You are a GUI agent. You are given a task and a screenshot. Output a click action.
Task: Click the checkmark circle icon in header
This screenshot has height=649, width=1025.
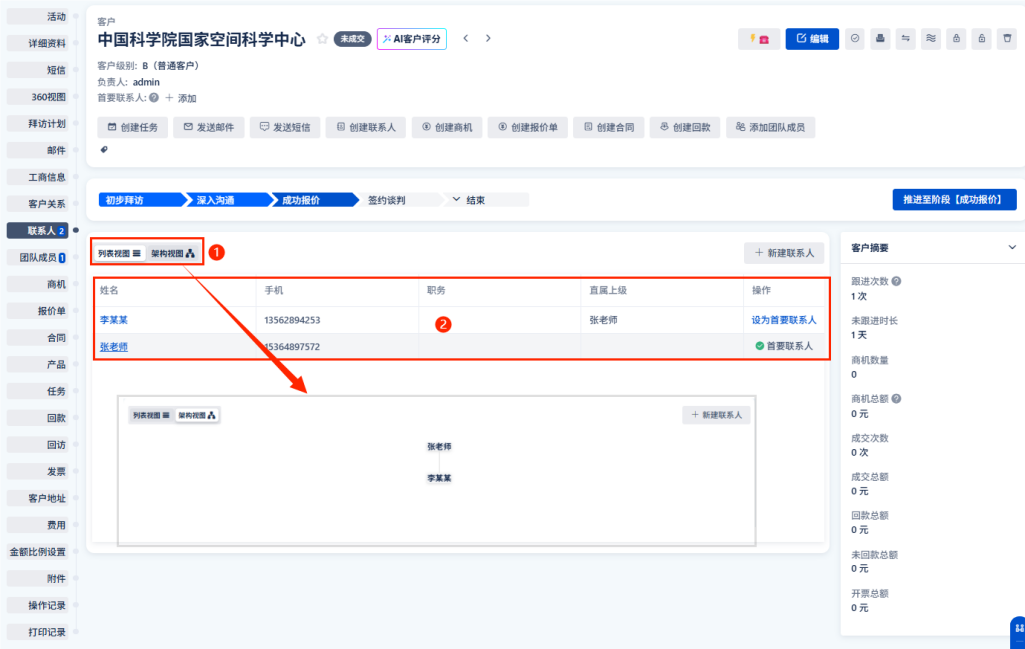tap(855, 39)
